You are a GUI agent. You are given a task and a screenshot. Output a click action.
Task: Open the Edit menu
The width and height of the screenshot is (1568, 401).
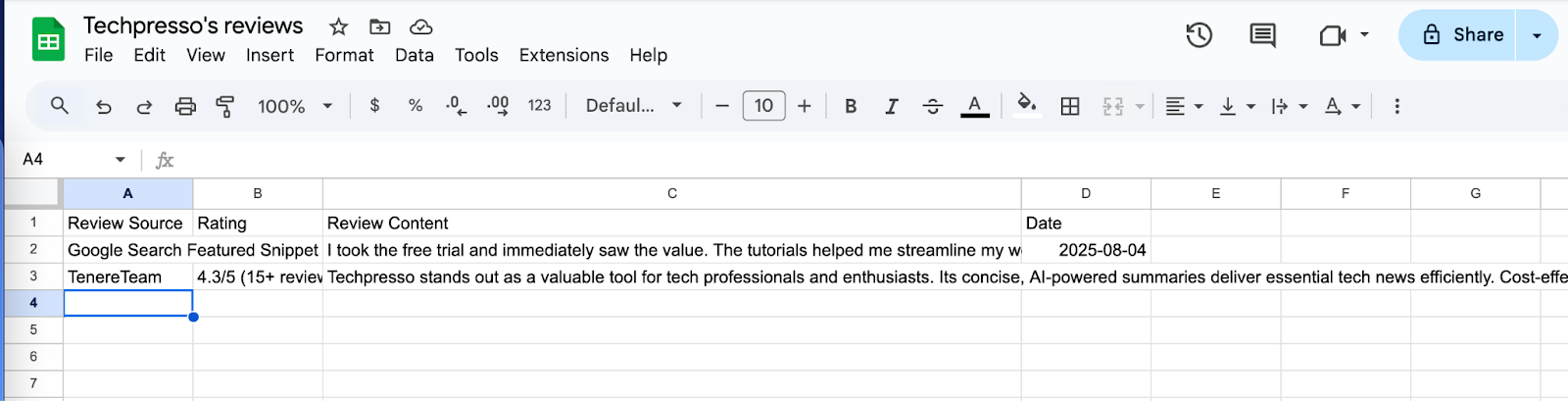(x=149, y=55)
